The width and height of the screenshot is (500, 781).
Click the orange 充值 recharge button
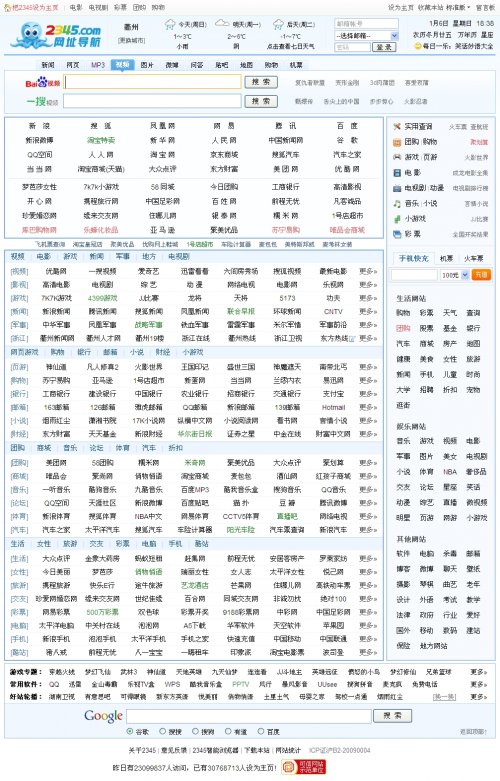coord(481,274)
